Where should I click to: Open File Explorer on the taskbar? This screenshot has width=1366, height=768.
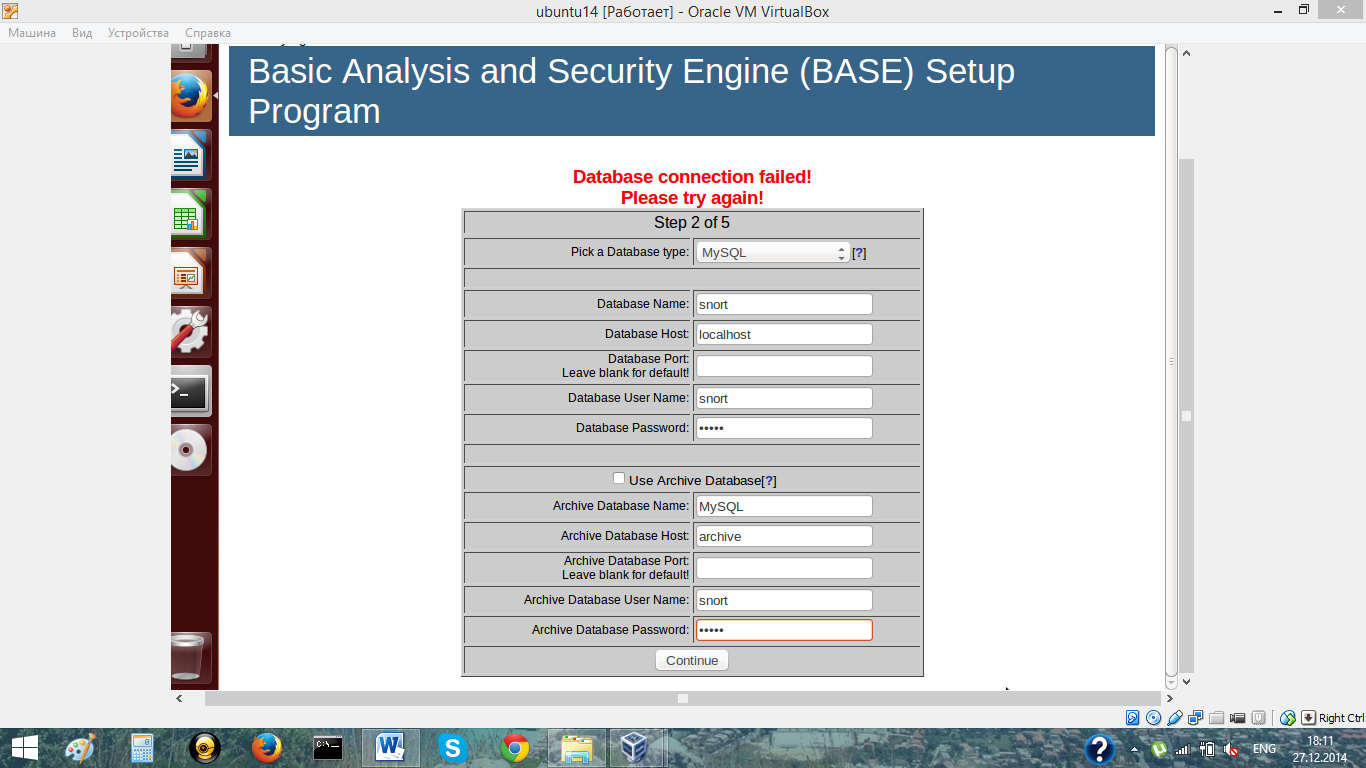coord(577,748)
